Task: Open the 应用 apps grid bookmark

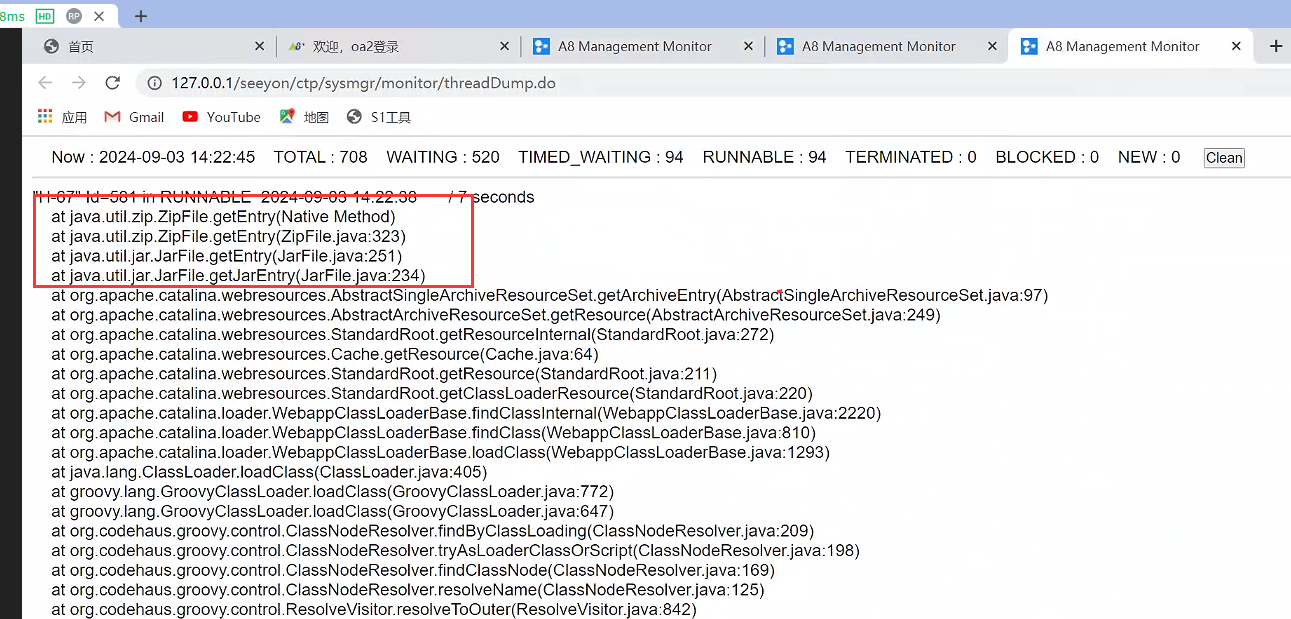Action: point(62,117)
